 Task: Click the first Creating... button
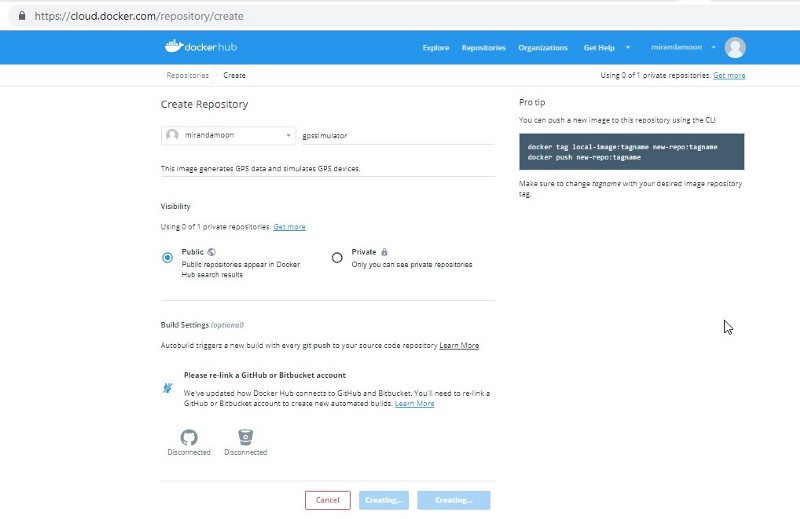[384, 500]
